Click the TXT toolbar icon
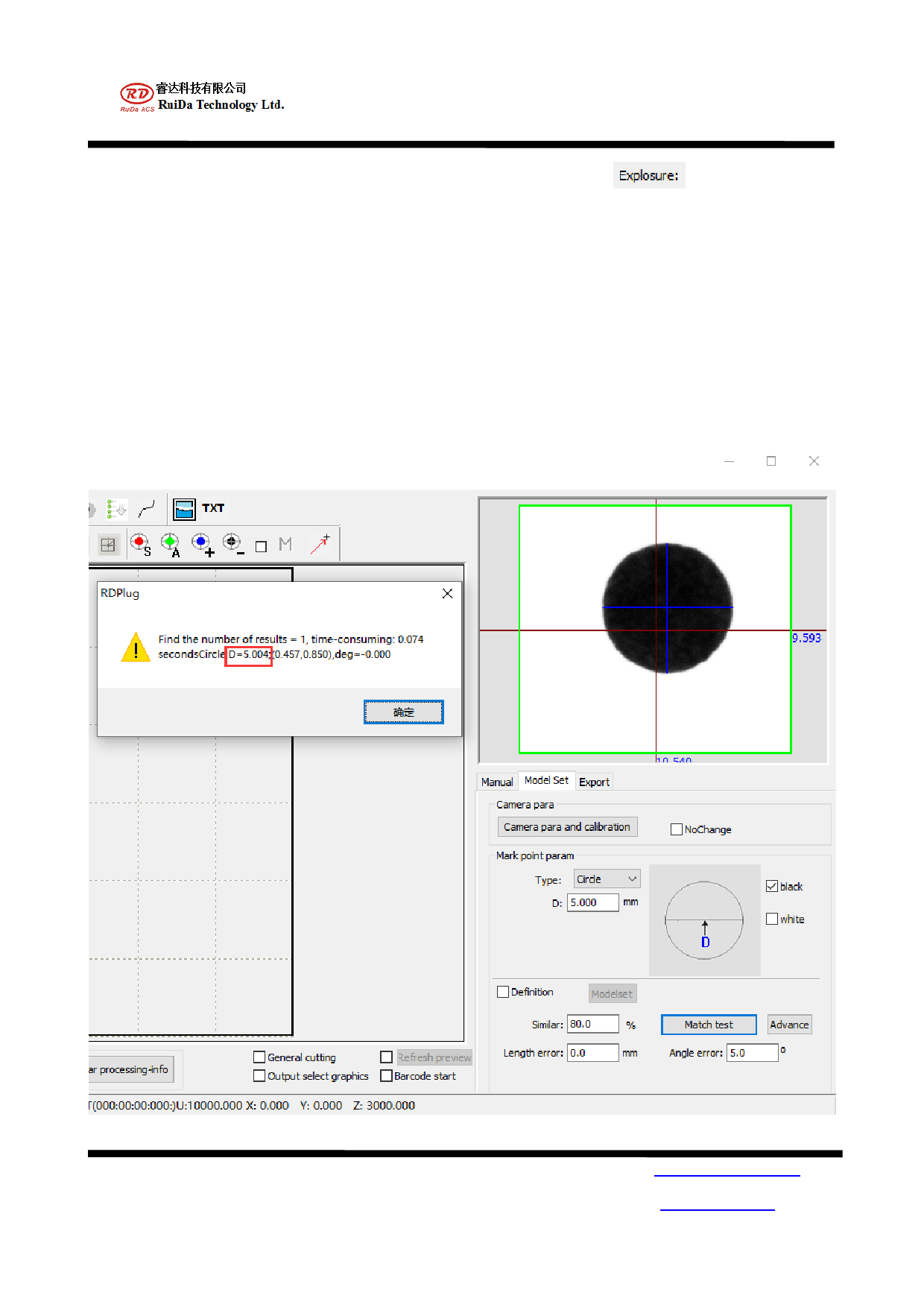The width and height of the screenshot is (924, 1307). (213, 508)
